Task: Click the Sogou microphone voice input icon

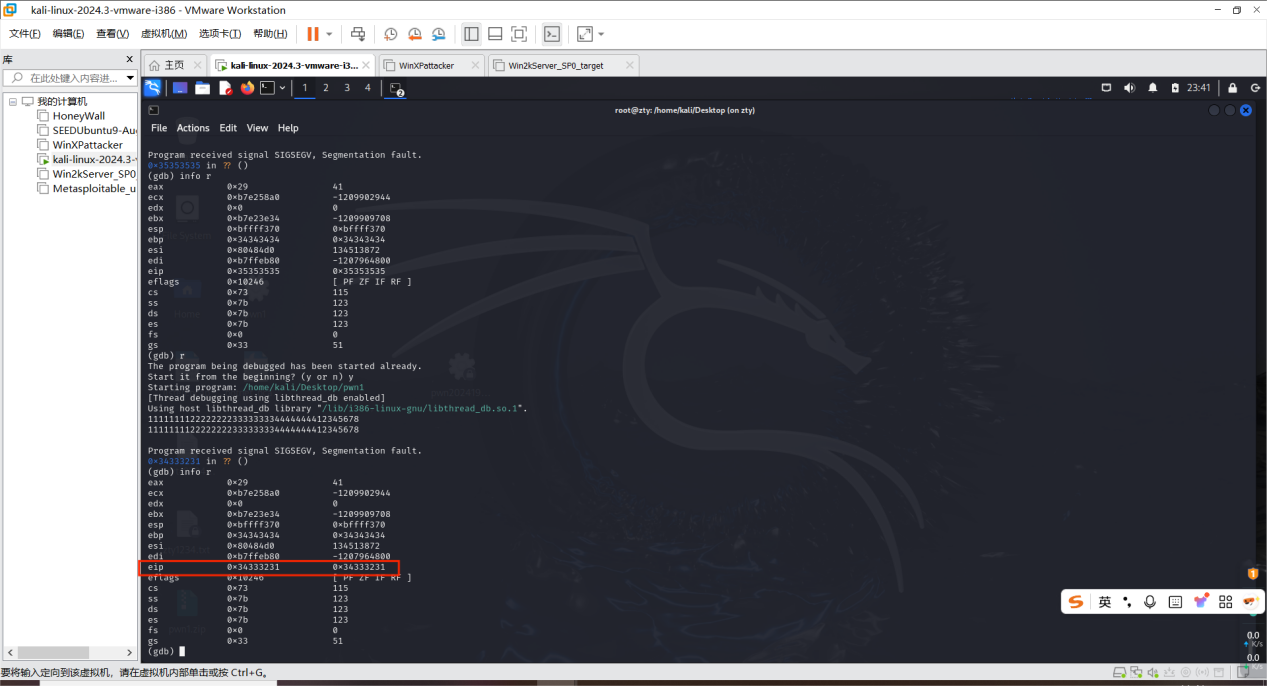Action: [1150, 602]
